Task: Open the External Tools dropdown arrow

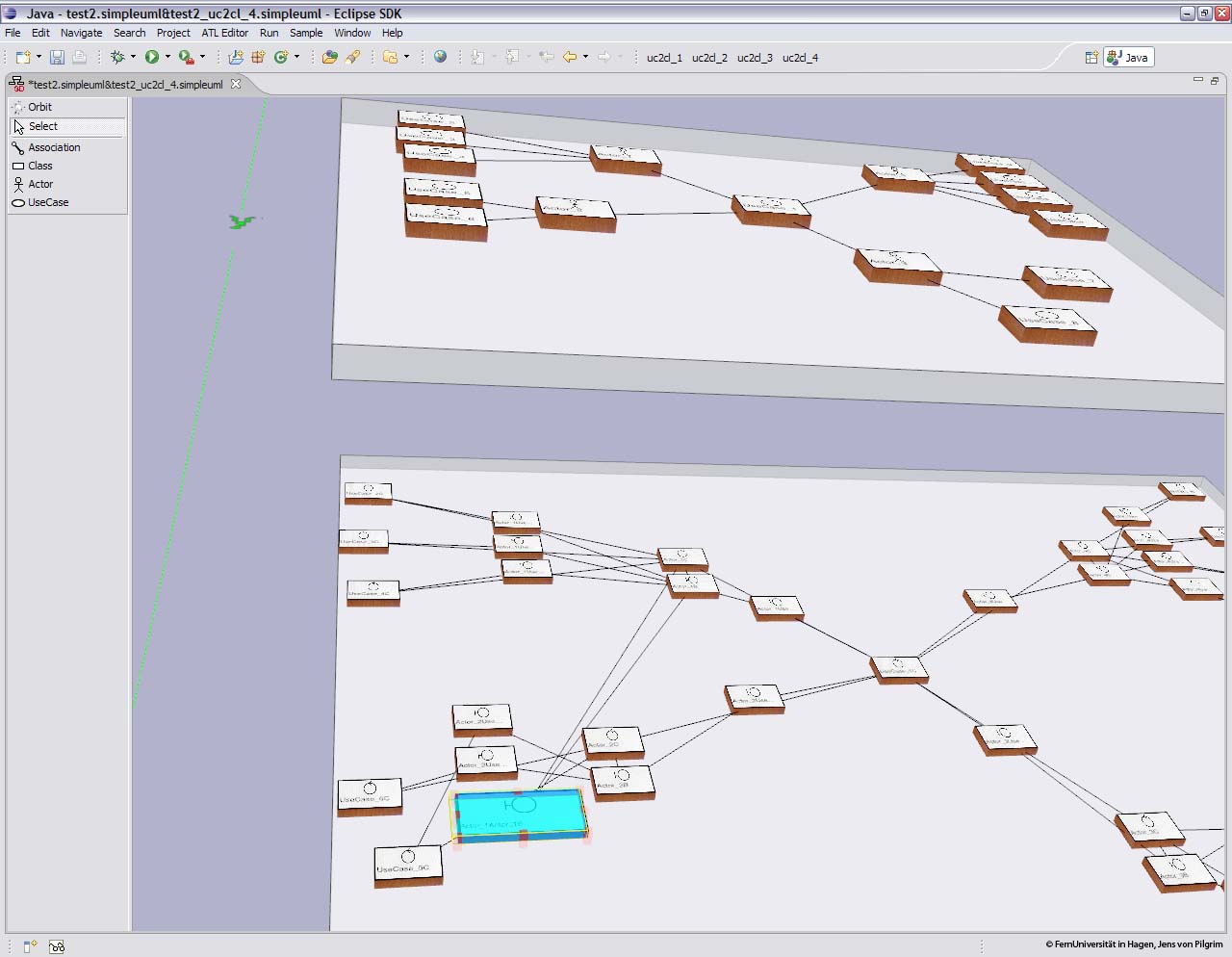Action: [x=202, y=58]
